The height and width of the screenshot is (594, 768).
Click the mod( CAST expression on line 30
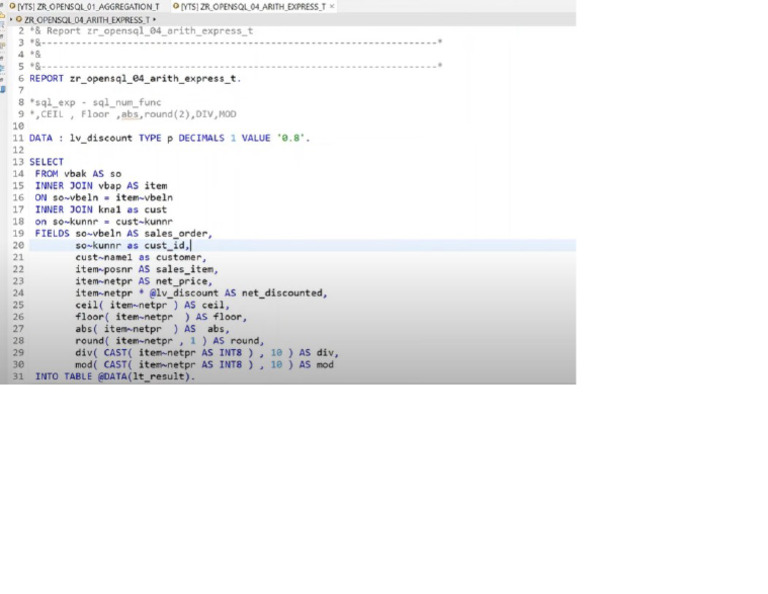pyautogui.click(x=184, y=364)
